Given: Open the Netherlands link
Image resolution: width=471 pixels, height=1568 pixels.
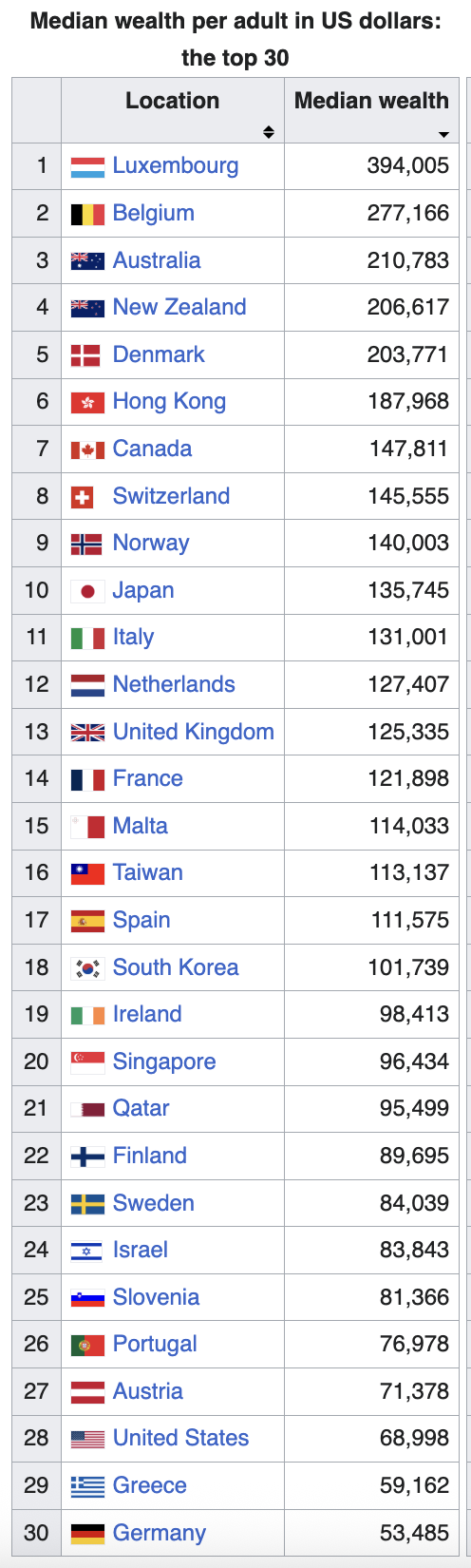Looking at the screenshot, I should [x=174, y=684].
